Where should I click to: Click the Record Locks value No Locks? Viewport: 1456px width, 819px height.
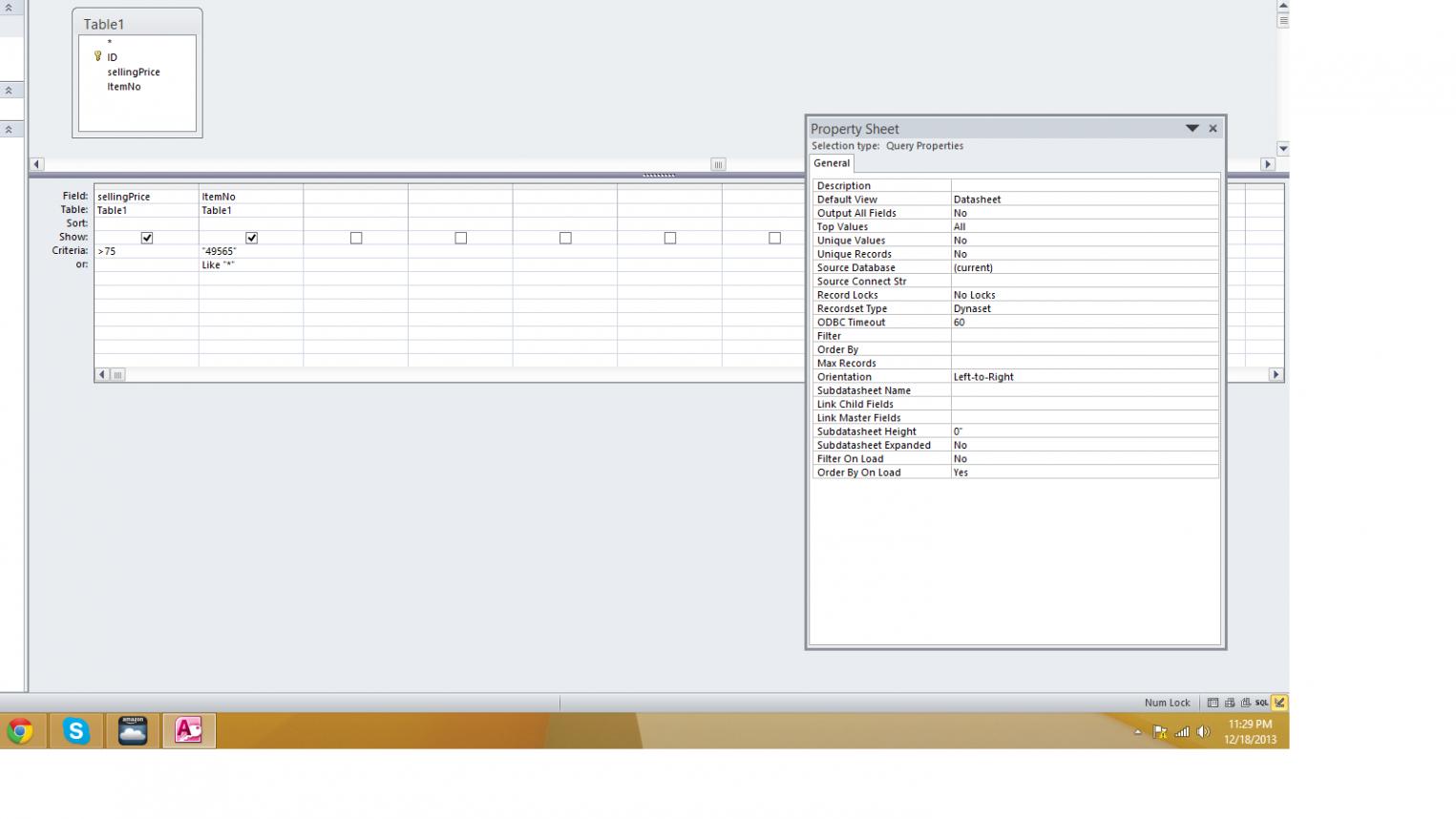click(1085, 295)
